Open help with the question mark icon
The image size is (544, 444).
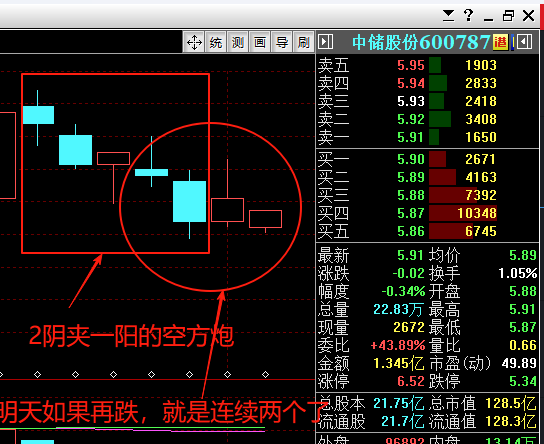pos(468,15)
